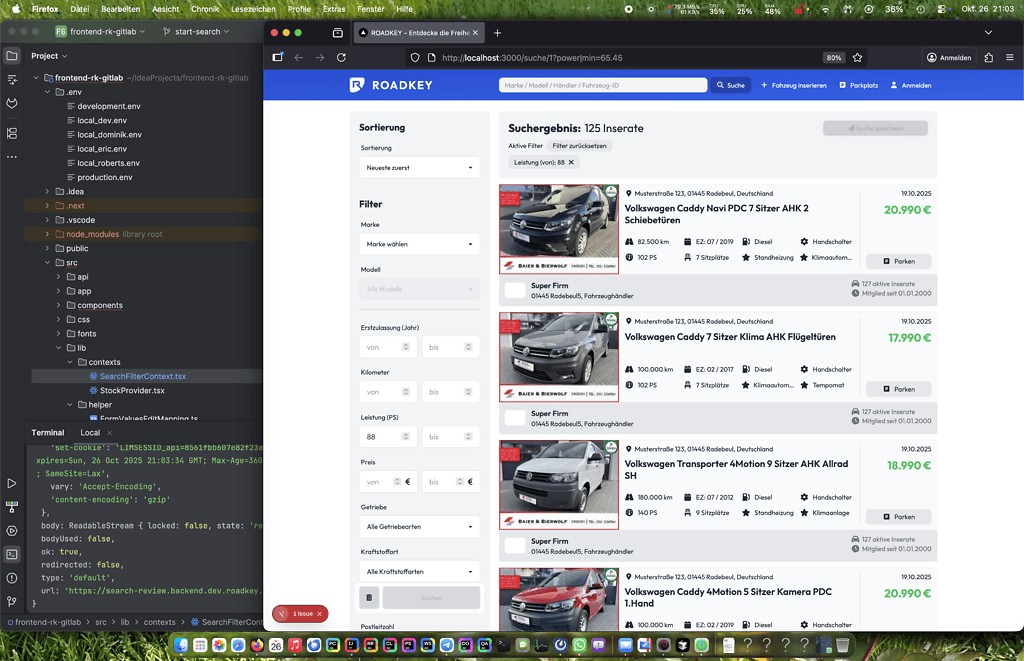Open the Terminal tool window icon
1024x661 pixels.
(12, 554)
